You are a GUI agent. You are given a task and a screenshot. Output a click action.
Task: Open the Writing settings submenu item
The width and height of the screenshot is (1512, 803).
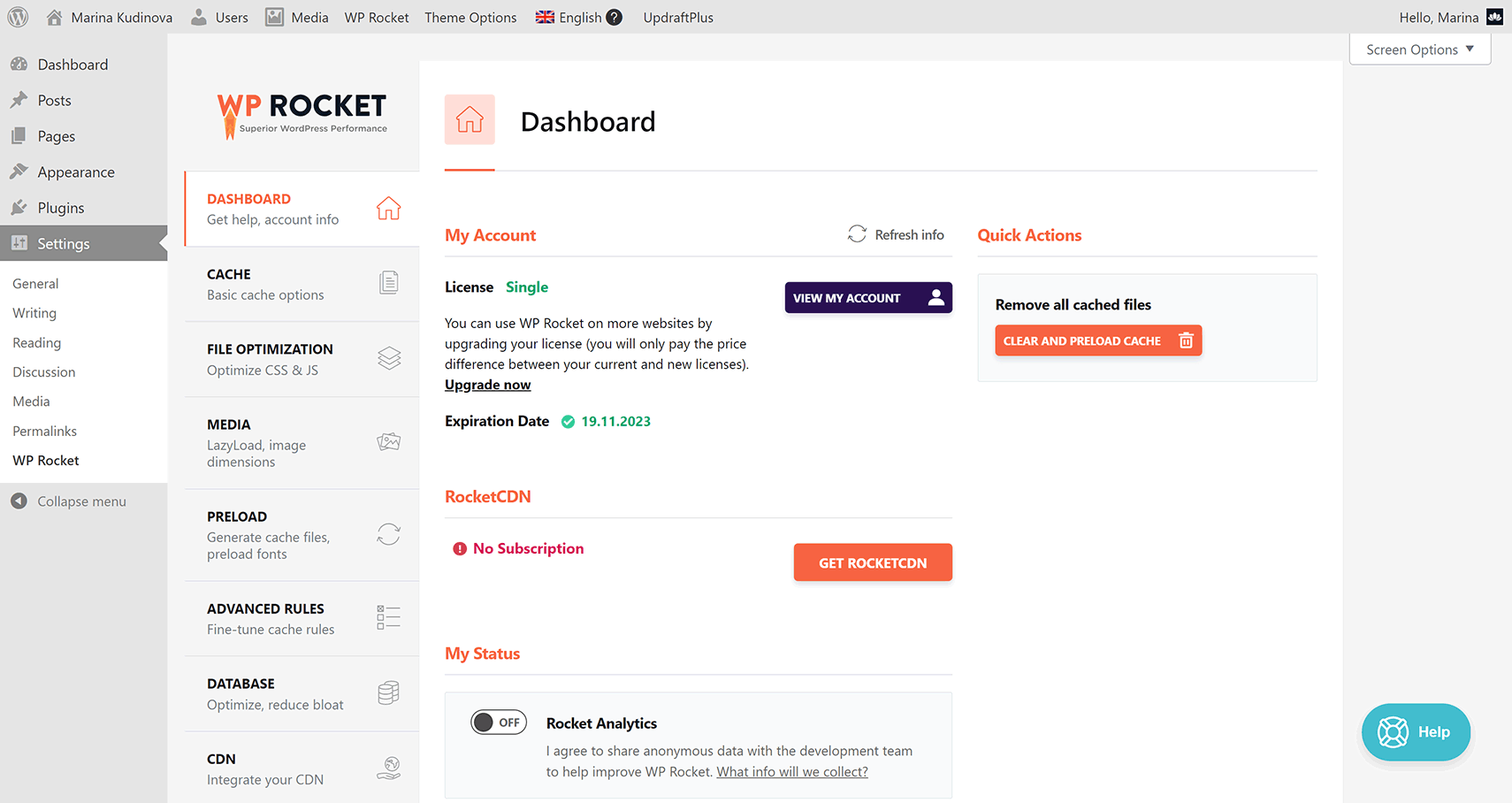click(x=34, y=313)
